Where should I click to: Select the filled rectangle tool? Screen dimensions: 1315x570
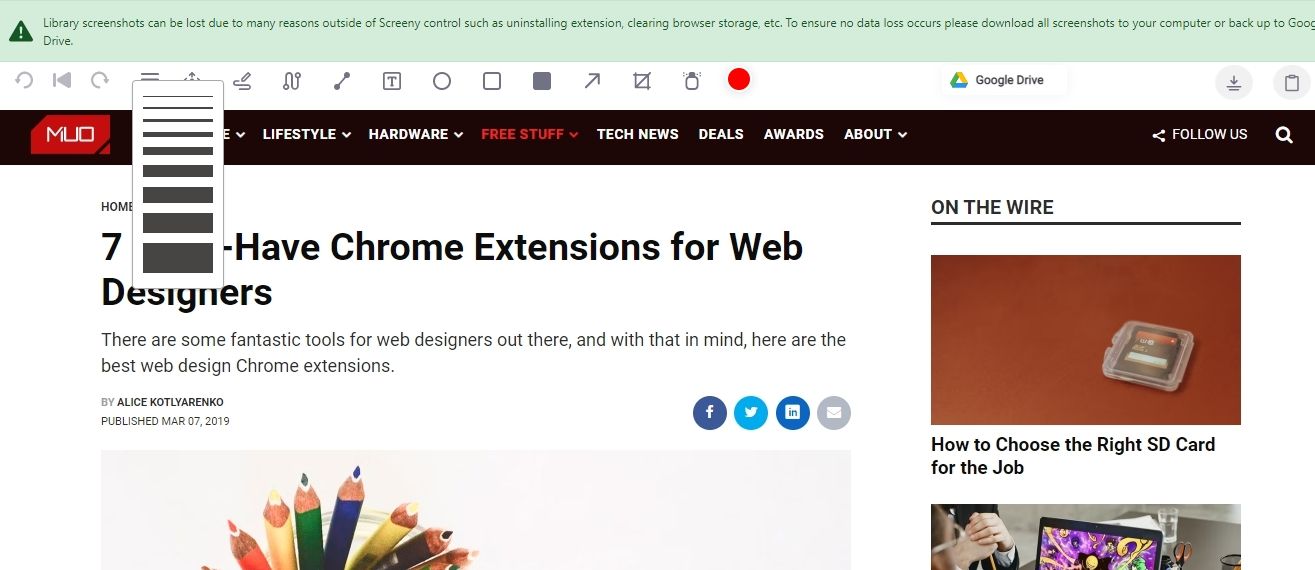542,81
